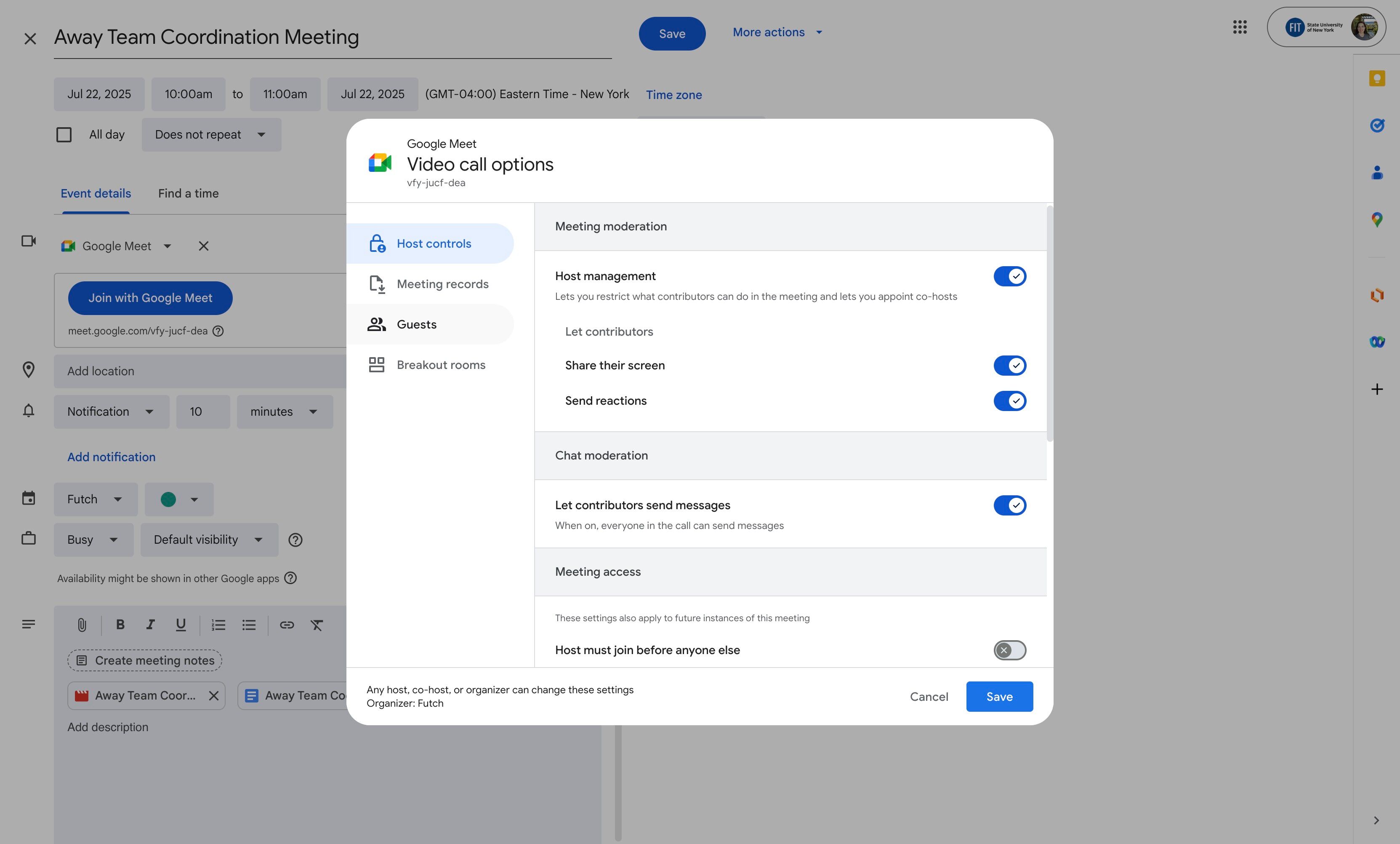The image size is (1400, 844).
Task: Open Google Maps in side panel
Action: (1377, 219)
